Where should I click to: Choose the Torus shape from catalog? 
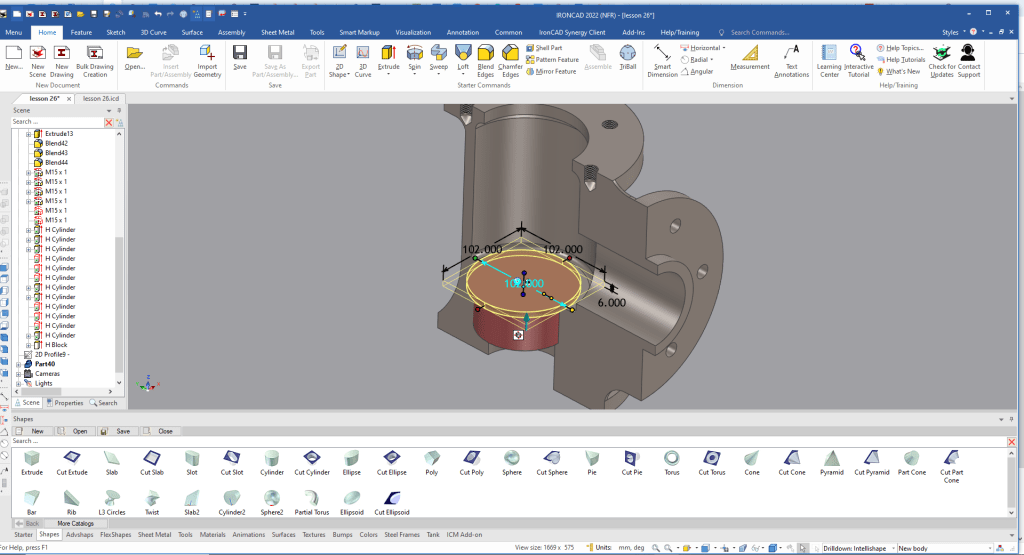(672, 458)
